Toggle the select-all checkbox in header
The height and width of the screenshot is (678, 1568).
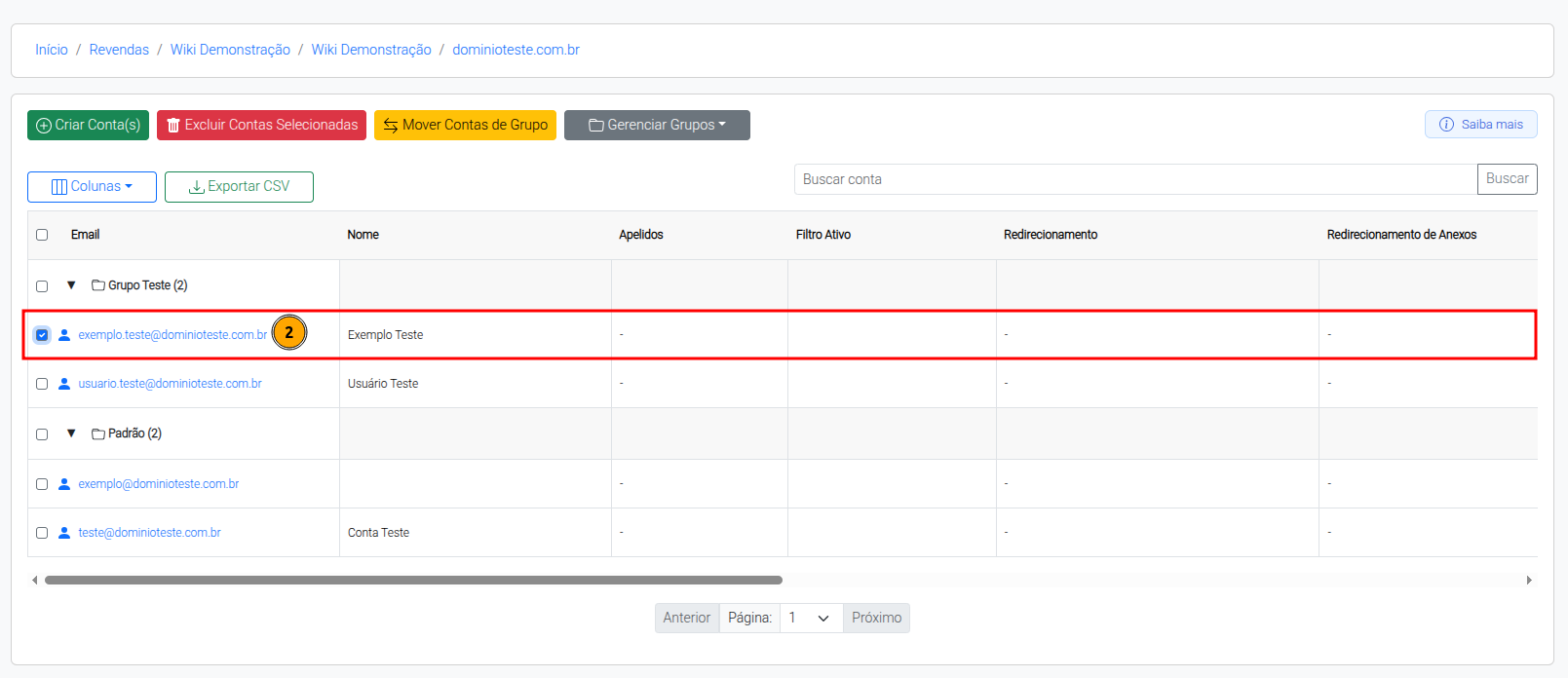pos(42,235)
